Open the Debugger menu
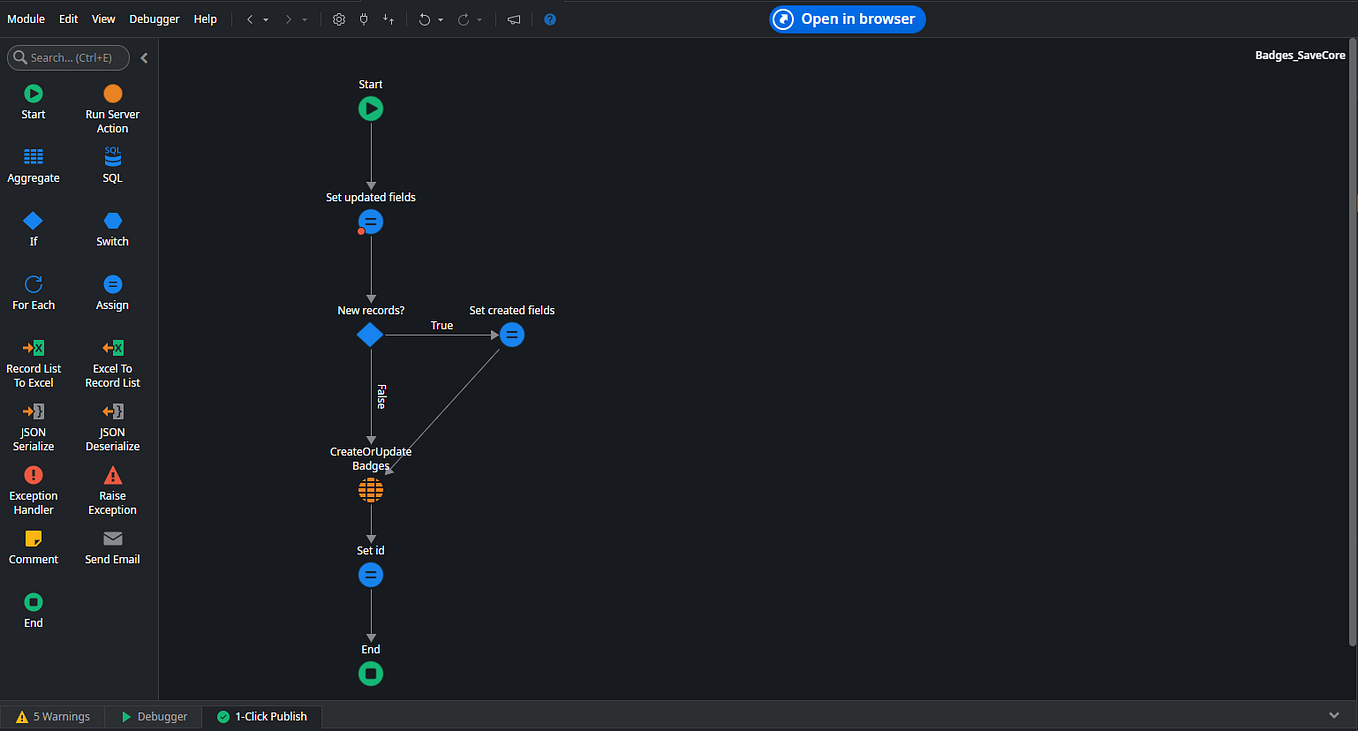 coord(154,19)
